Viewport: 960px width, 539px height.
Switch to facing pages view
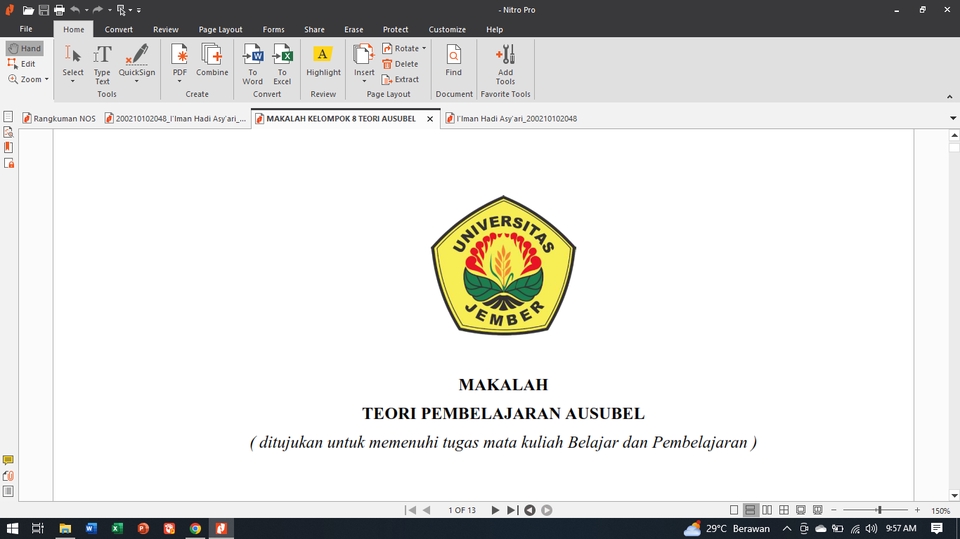point(767,510)
